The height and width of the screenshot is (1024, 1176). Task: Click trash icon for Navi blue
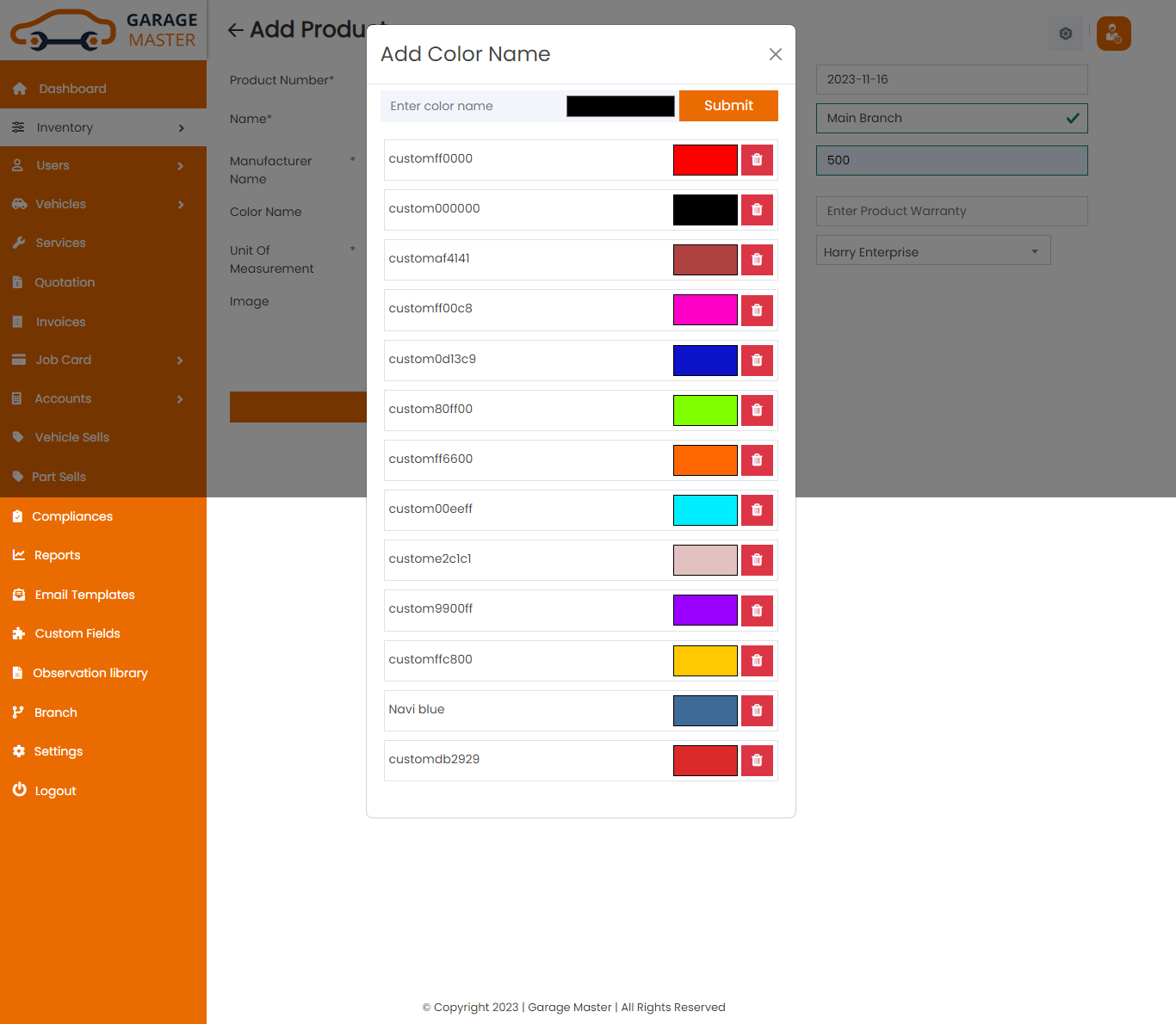tap(757, 711)
